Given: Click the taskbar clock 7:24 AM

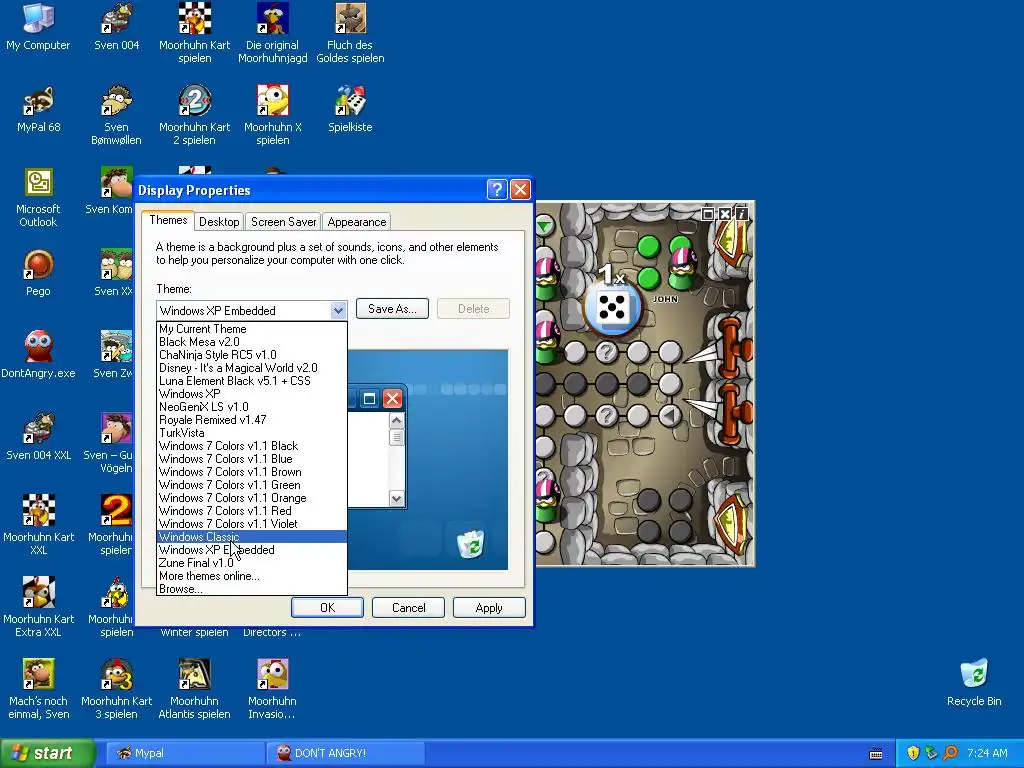Looking at the screenshot, I should [987, 753].
